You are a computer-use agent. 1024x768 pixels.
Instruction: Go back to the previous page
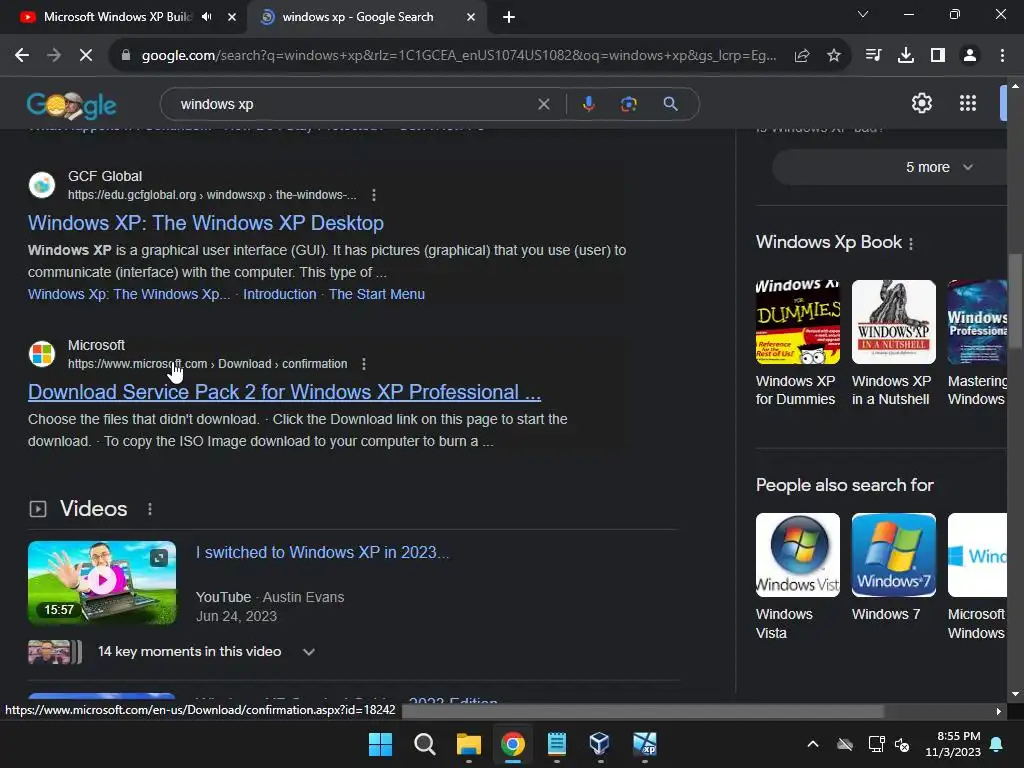click(x=22, y=56)
